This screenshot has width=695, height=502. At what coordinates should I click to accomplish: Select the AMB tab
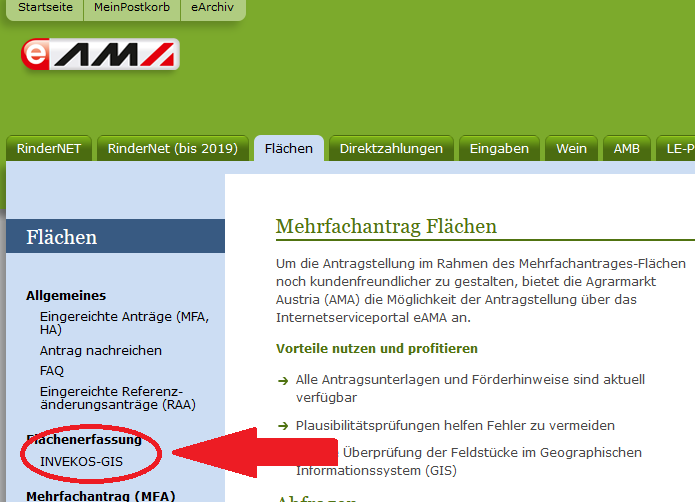tap(626, 149)
